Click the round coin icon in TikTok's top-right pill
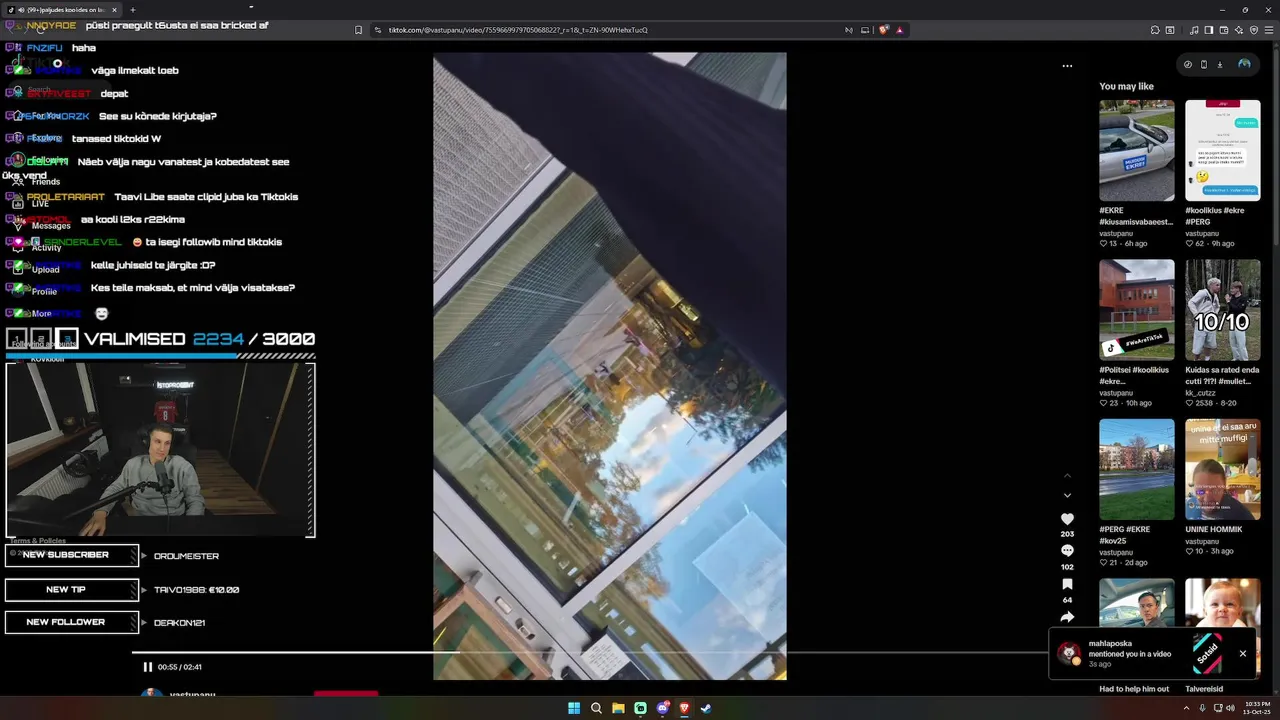1280x720 pixels. [1188, 64]
